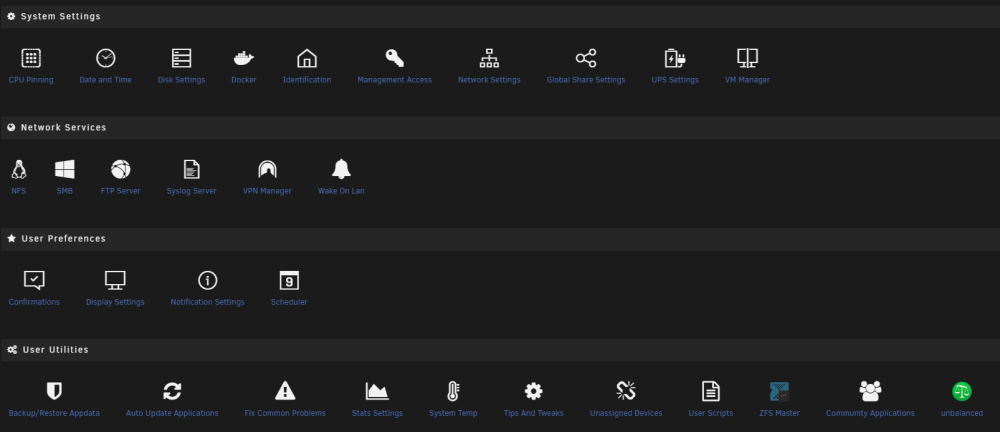Open the Community Applications people icon

pos(870,391)
